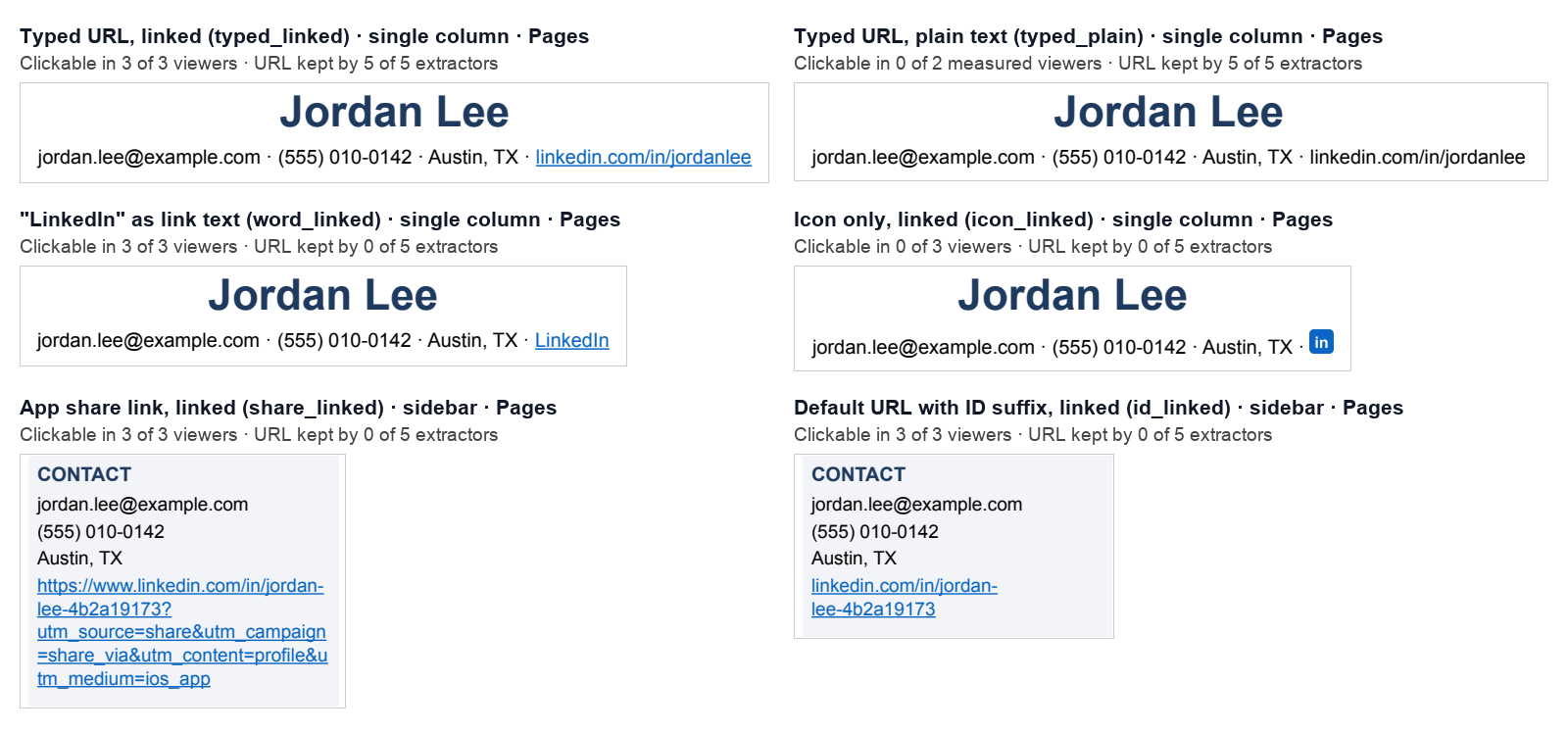Screen dimensions: 1568x732
Task: Click the CONTACT heading in share_linked sidebar
Action: [84, 474]
